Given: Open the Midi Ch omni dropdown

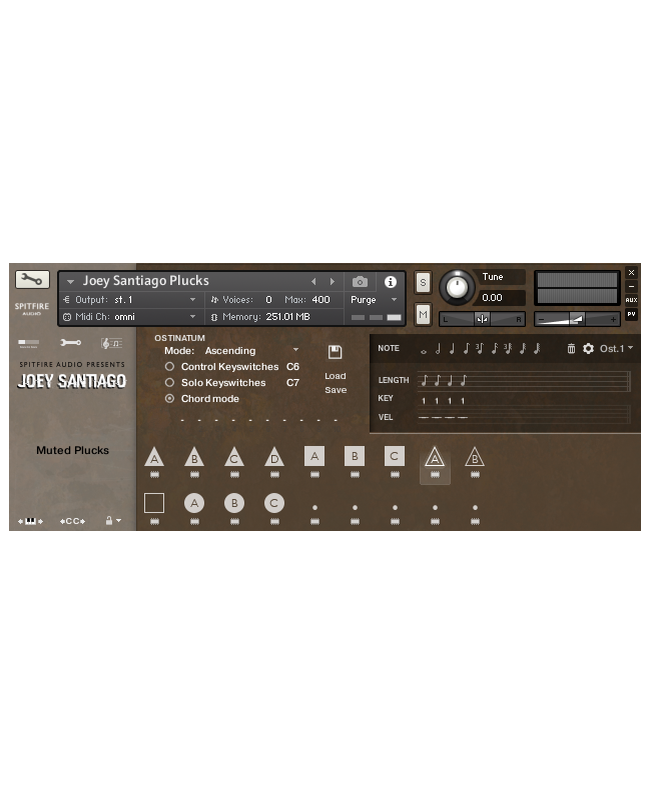Looking at the screenshot, I should [x=132, y=317].
